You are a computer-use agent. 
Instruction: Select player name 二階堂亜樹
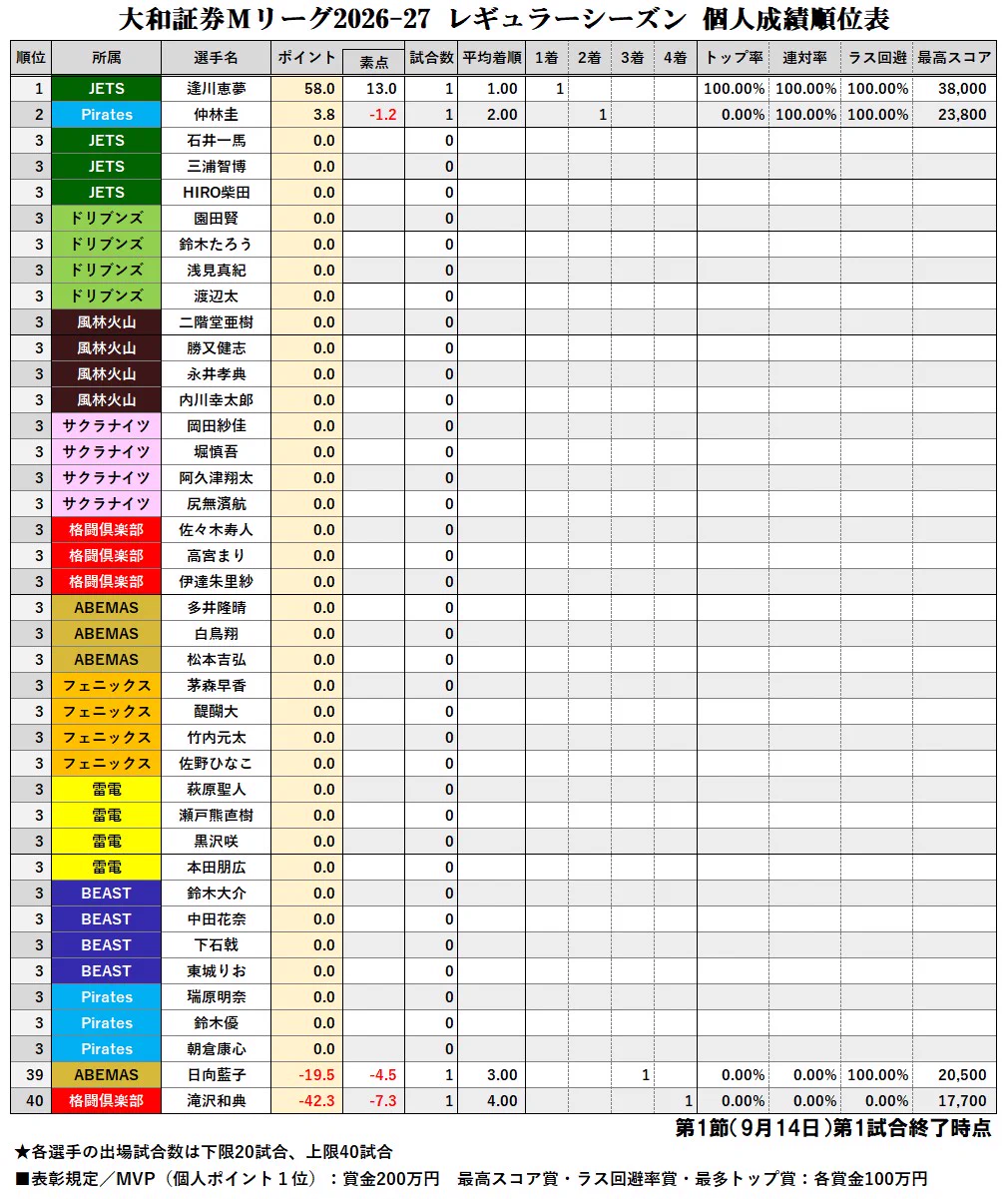click(x=216, y=322)
